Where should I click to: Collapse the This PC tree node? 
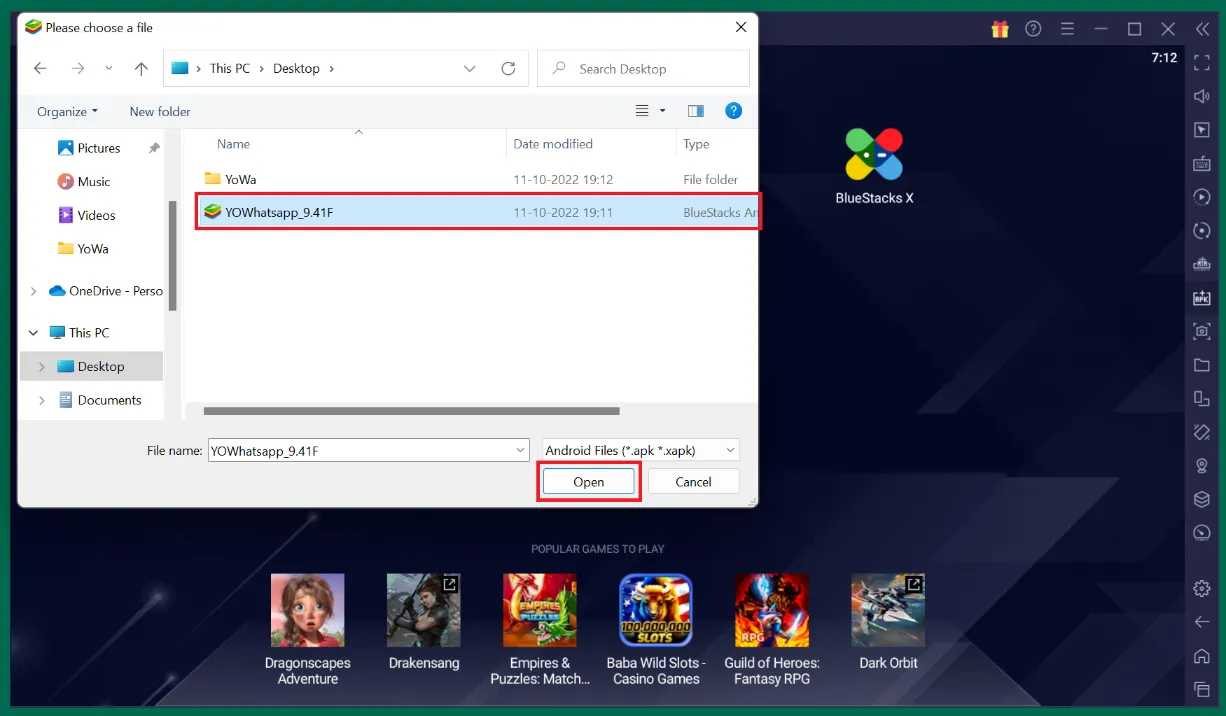pyautogui.click(x=34, y=333)
